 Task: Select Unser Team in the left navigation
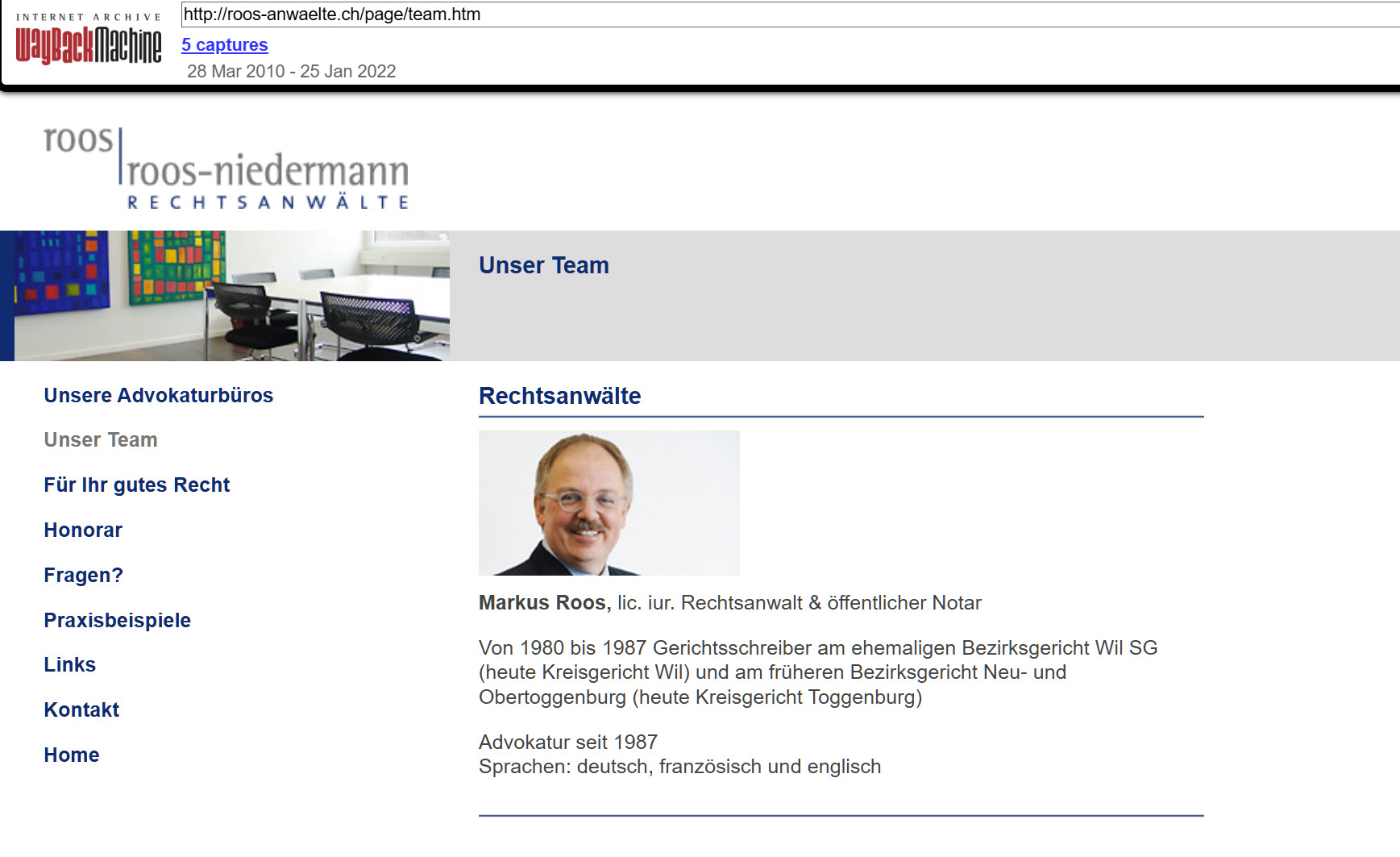[101, 440]
